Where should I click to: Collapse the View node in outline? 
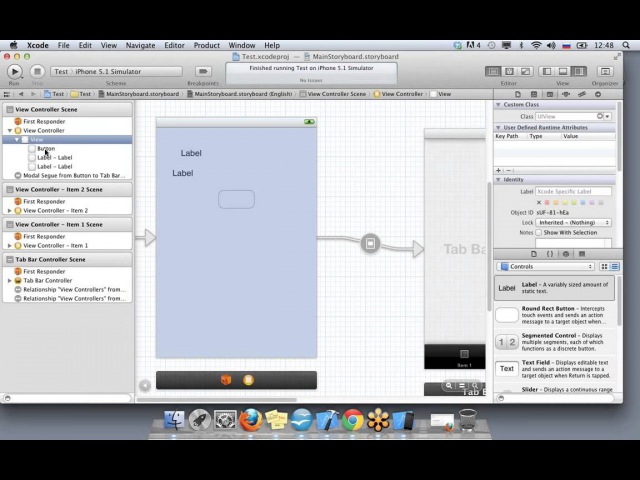click(x=17, y=140)
